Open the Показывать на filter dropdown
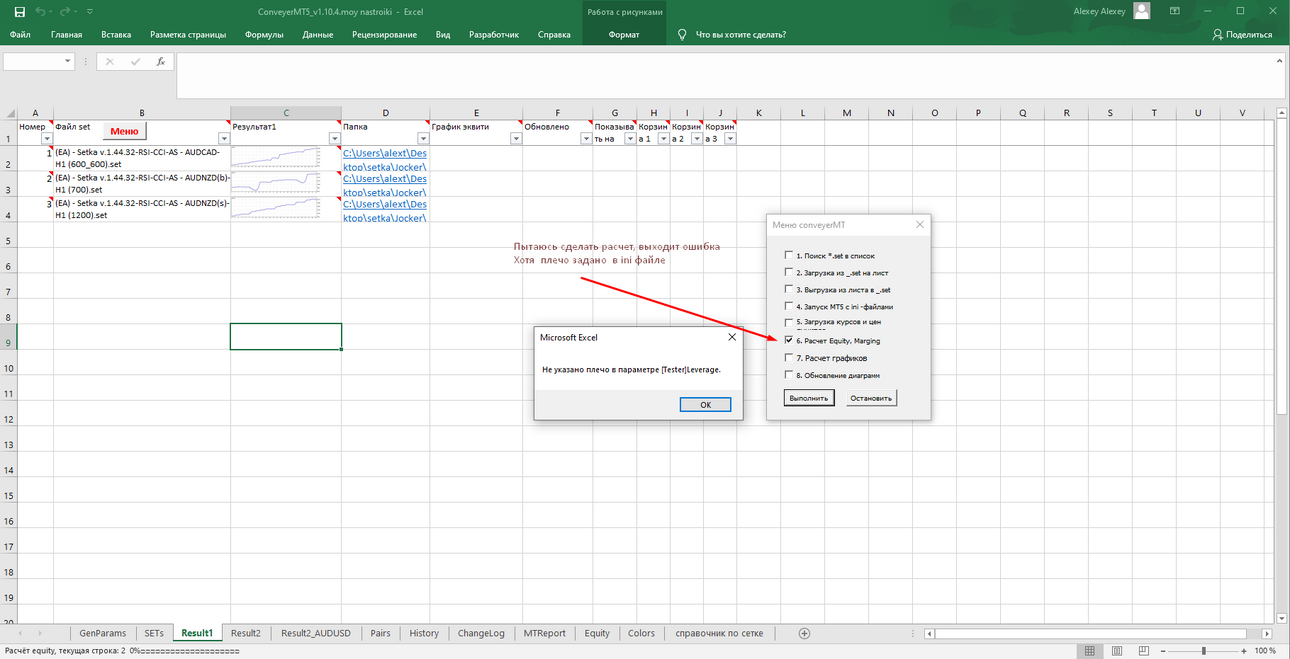The width and height of the screenshot is (1290, 659). [630, 139]
